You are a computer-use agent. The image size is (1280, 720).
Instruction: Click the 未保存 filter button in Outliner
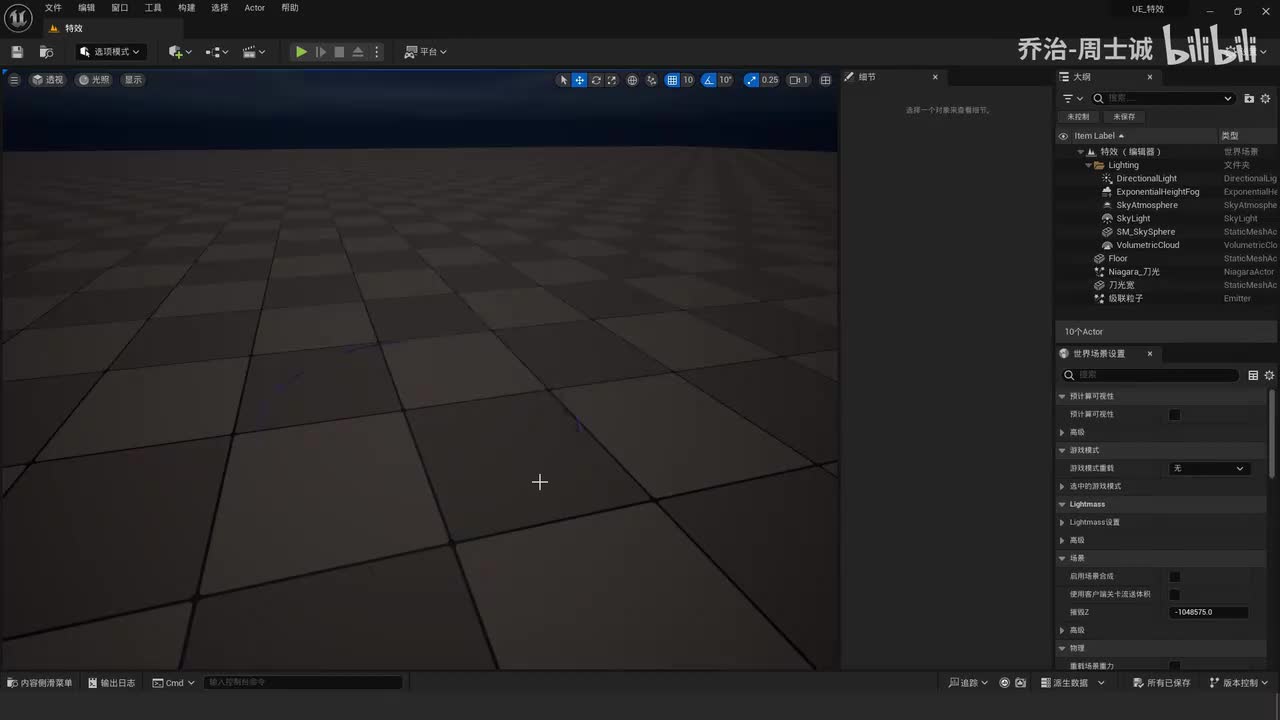[1124, 117]
